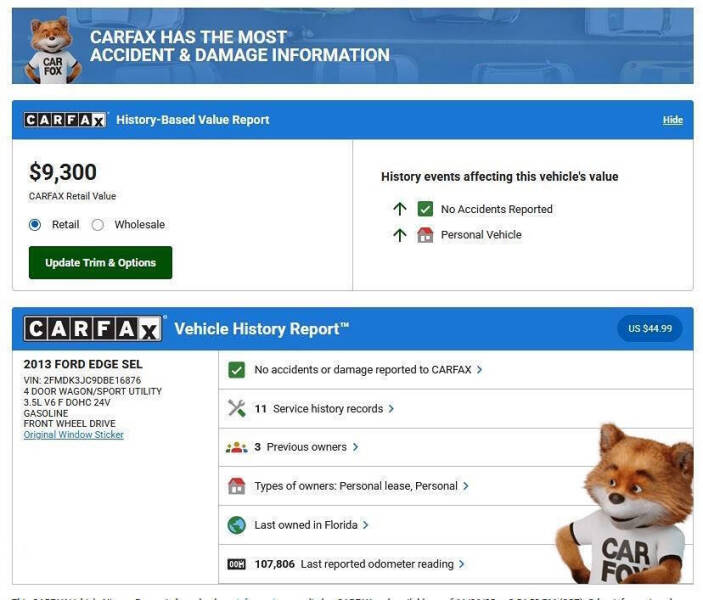Screen dimensions: 703x600
Task: Click the green checkbox beside No Accidents Reported
Action: (x=425, y=209)
